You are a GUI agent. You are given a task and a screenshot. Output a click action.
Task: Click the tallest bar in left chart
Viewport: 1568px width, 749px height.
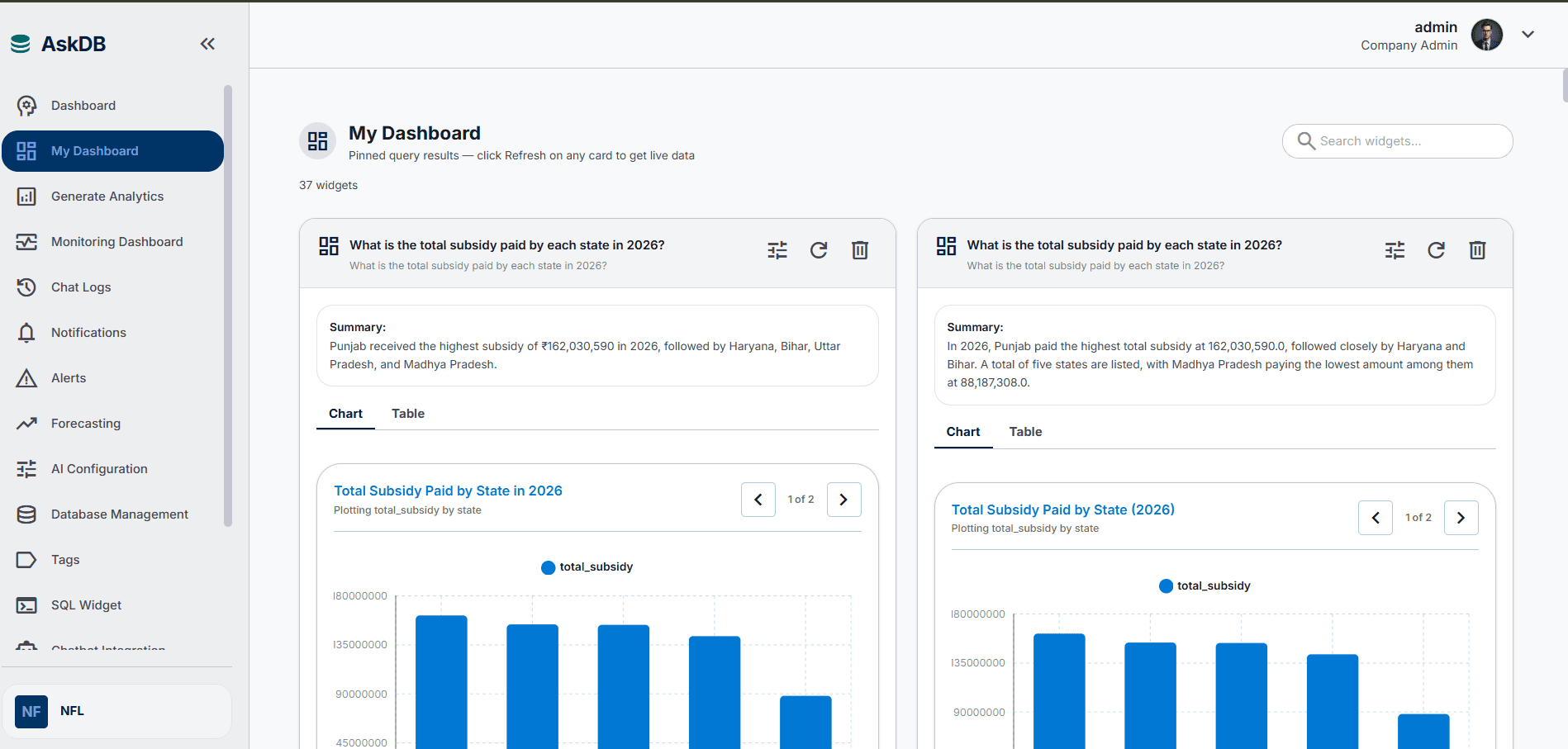(441, 682)
